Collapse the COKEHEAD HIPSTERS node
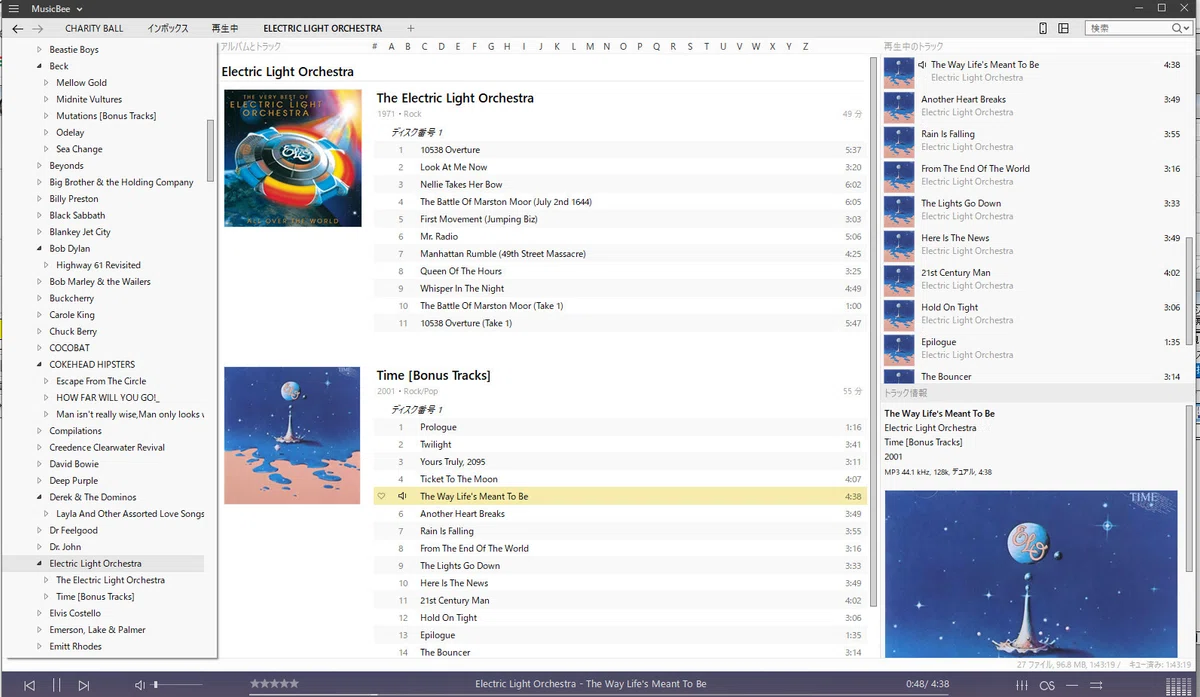The image size is (1200, 697). coord(39,364)
